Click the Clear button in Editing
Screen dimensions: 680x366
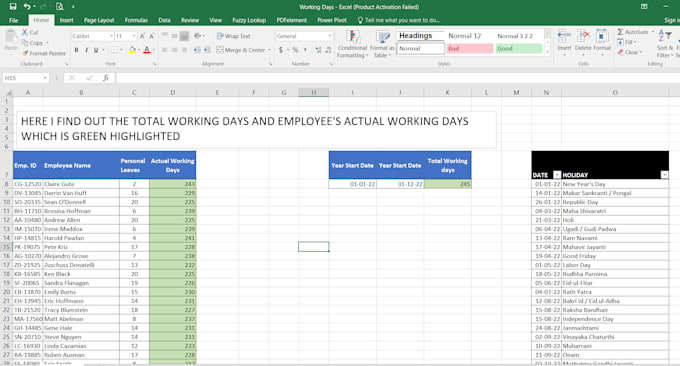pos(629,52)
